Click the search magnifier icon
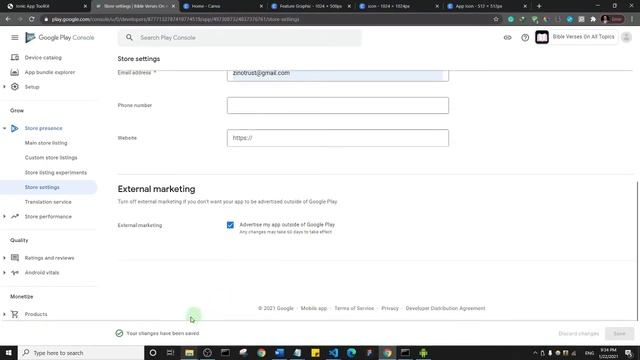Screen dimensions: 640x360 129,38
